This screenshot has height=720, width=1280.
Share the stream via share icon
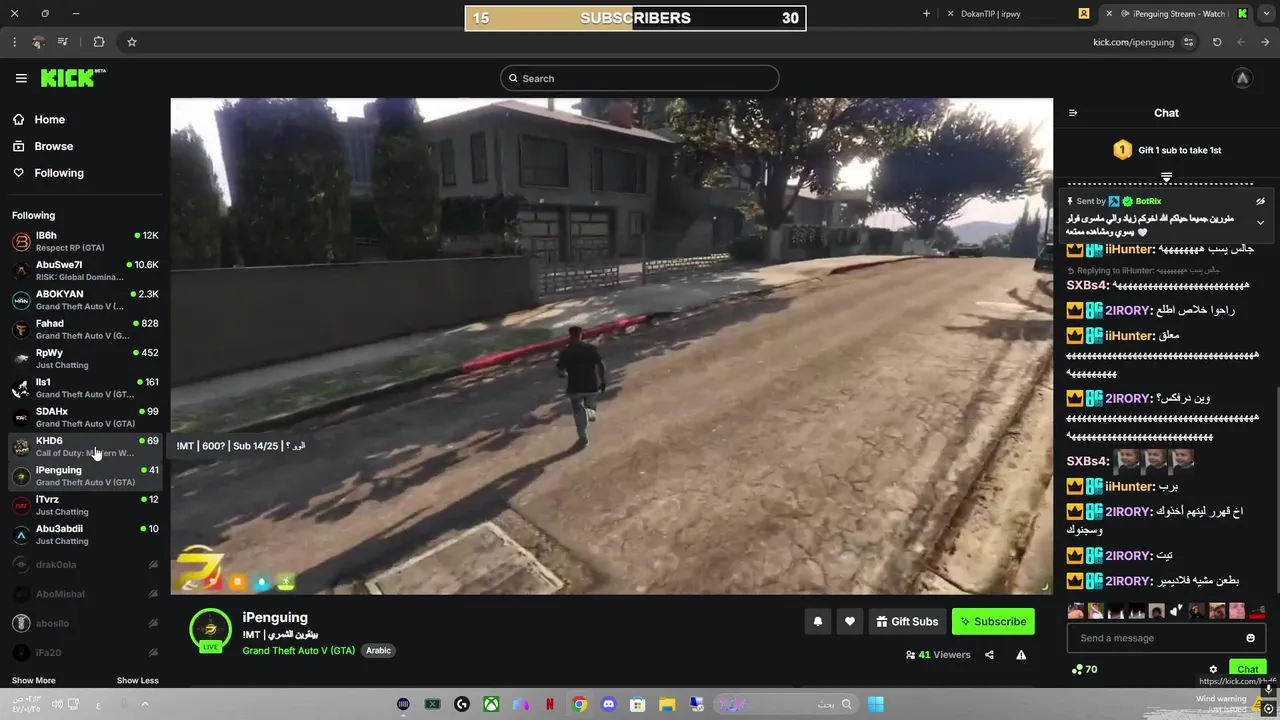tap(989, 655)
